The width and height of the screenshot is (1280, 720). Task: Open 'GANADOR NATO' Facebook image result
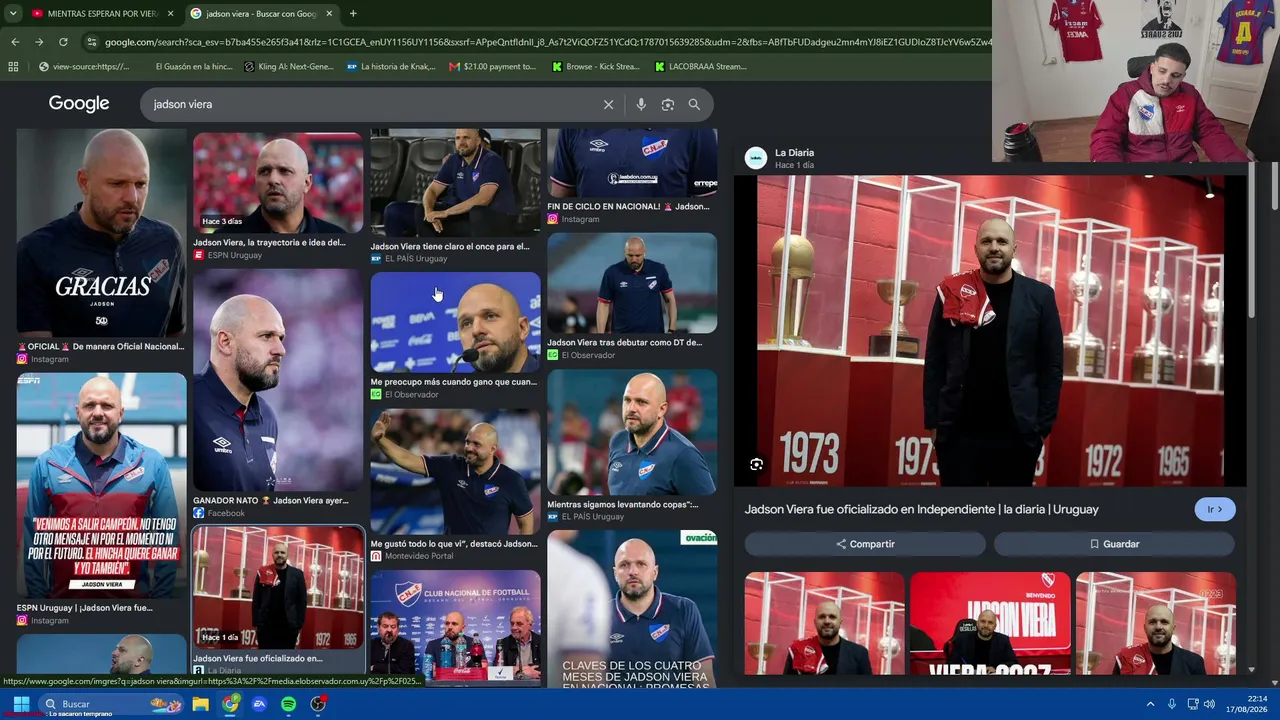point(278,380)
